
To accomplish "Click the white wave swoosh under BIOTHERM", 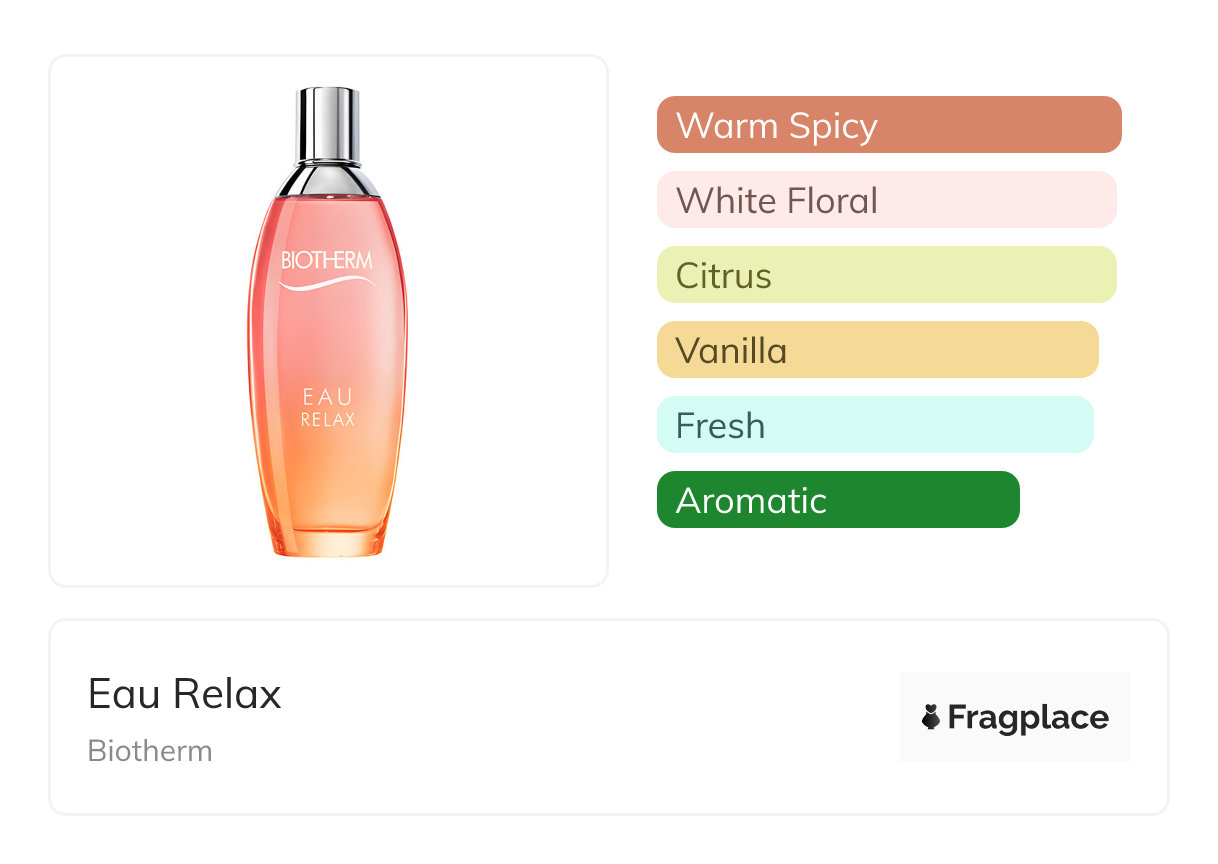I will click(x=327, y=284).
